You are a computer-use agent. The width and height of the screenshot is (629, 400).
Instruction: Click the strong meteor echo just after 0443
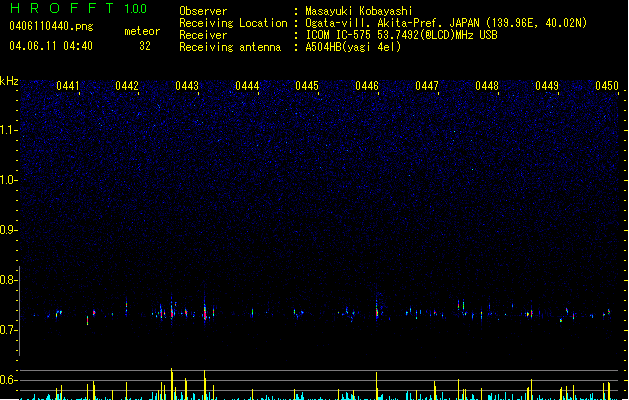click(205, 310)
